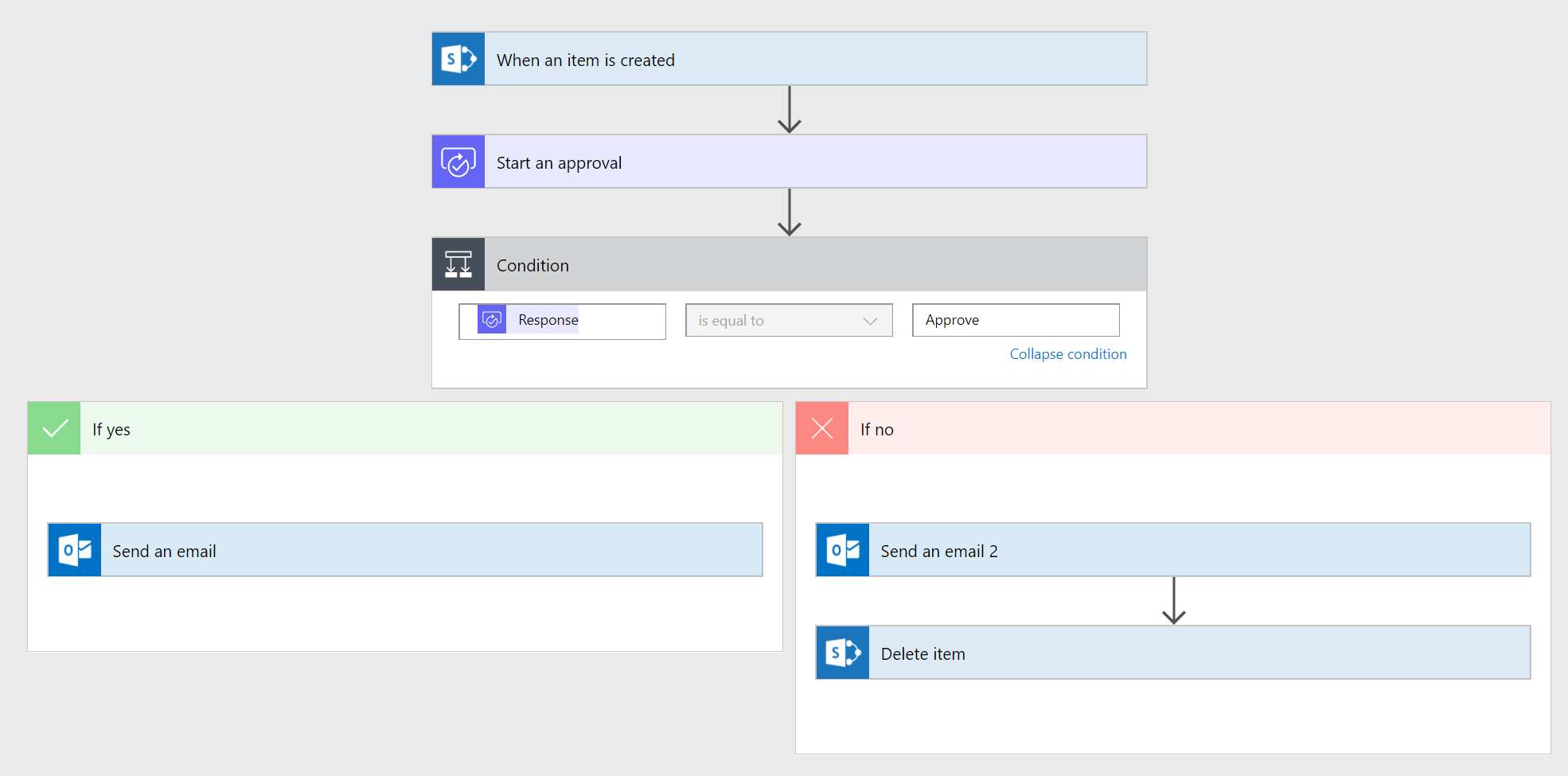
Task: Click the Condition branching icon
Action: click(x=458, y=264)
